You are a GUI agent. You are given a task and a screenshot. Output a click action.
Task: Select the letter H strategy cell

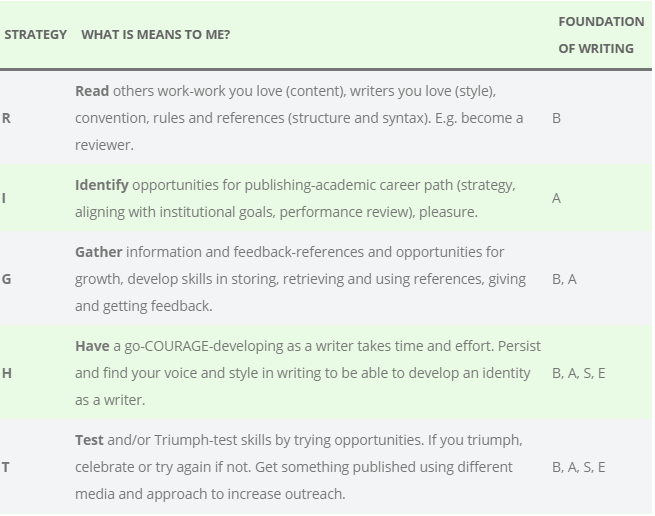(x=7, y=373)
